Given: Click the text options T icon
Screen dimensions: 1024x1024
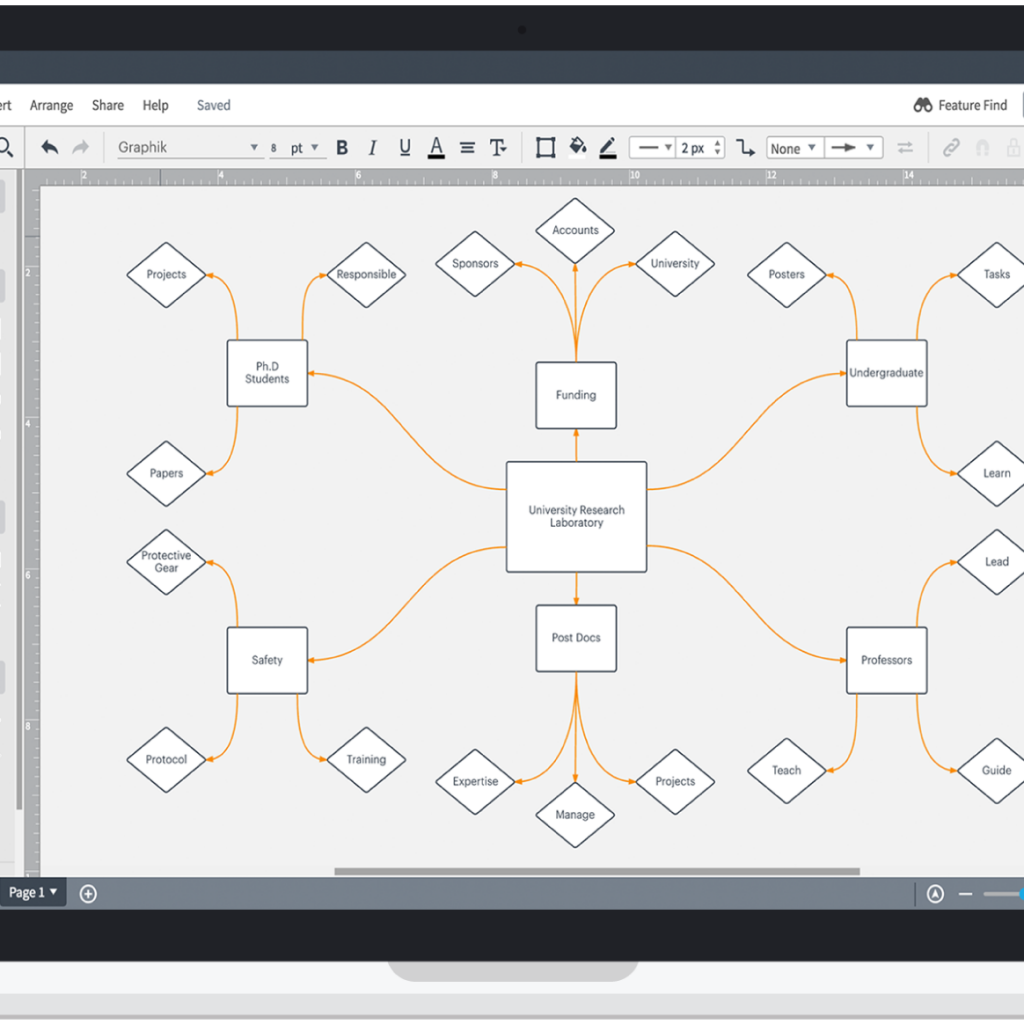Looking at the screenshot, I should [498, 148].
